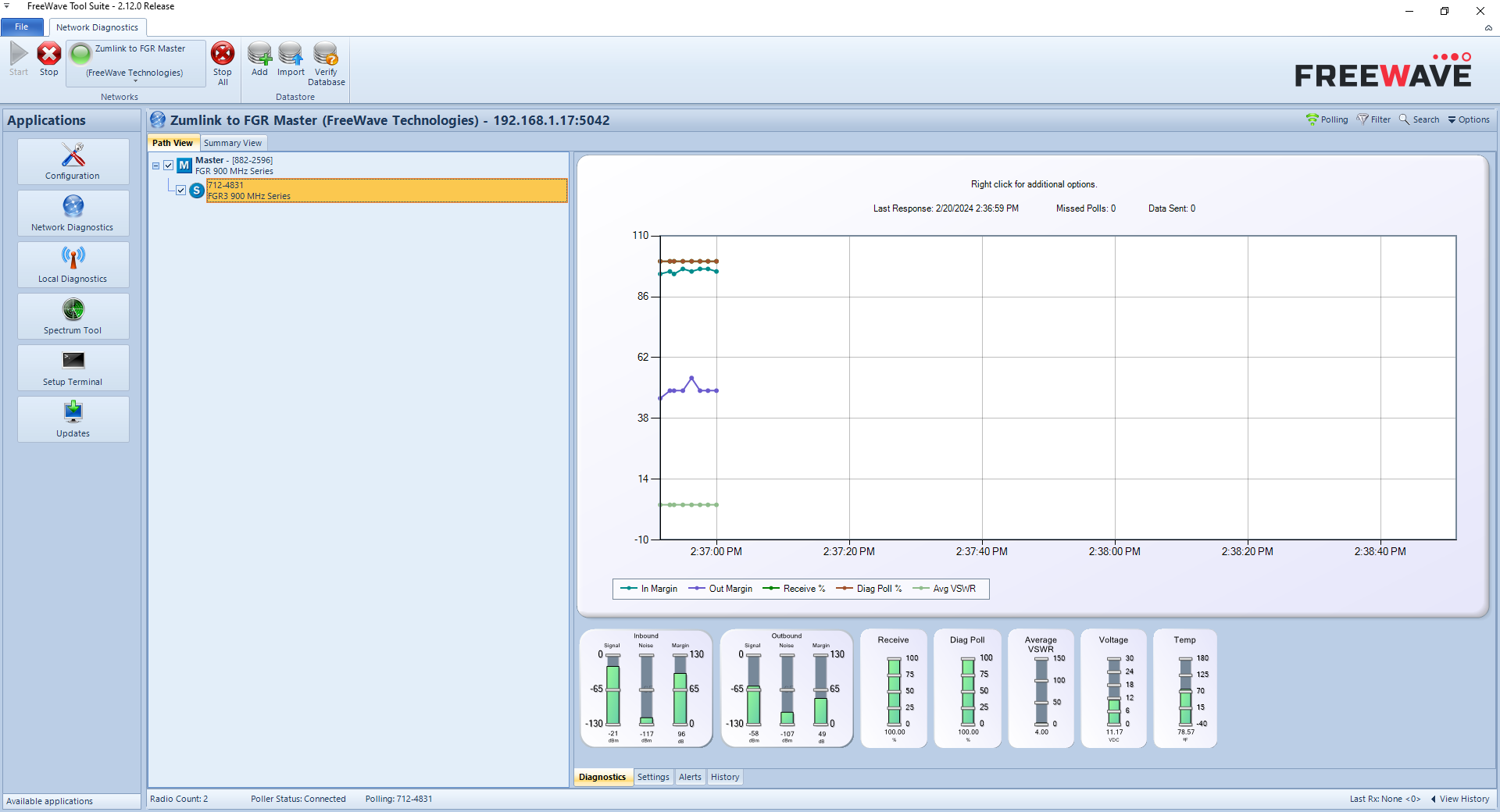Viewport: 1500px width, 812px height.
Task: Click the Voltage gauge
Action: 1113,689
